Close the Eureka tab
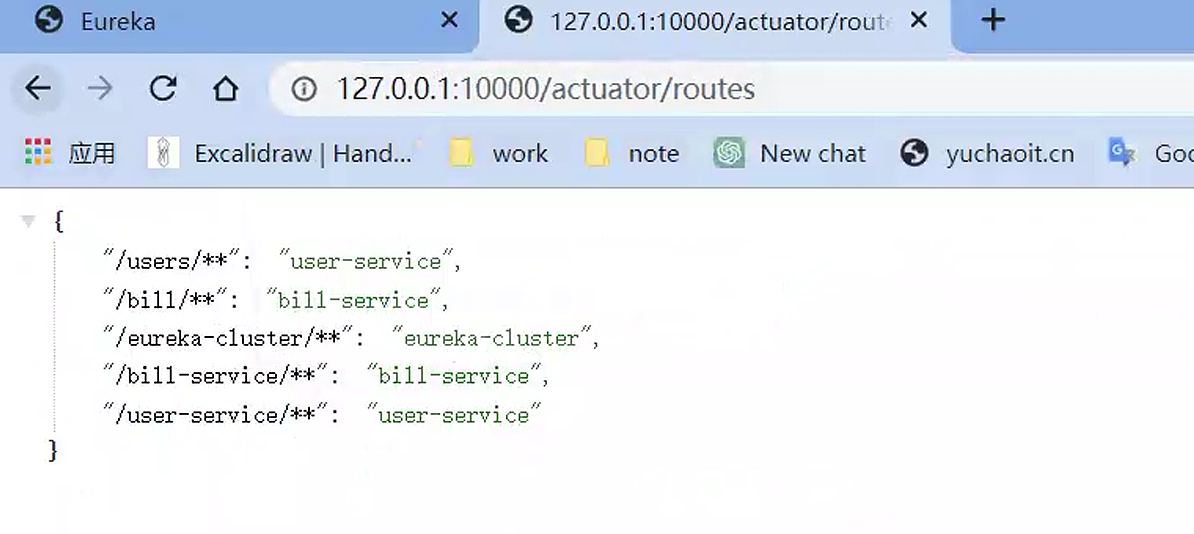1194x534 pixels. 450,20
